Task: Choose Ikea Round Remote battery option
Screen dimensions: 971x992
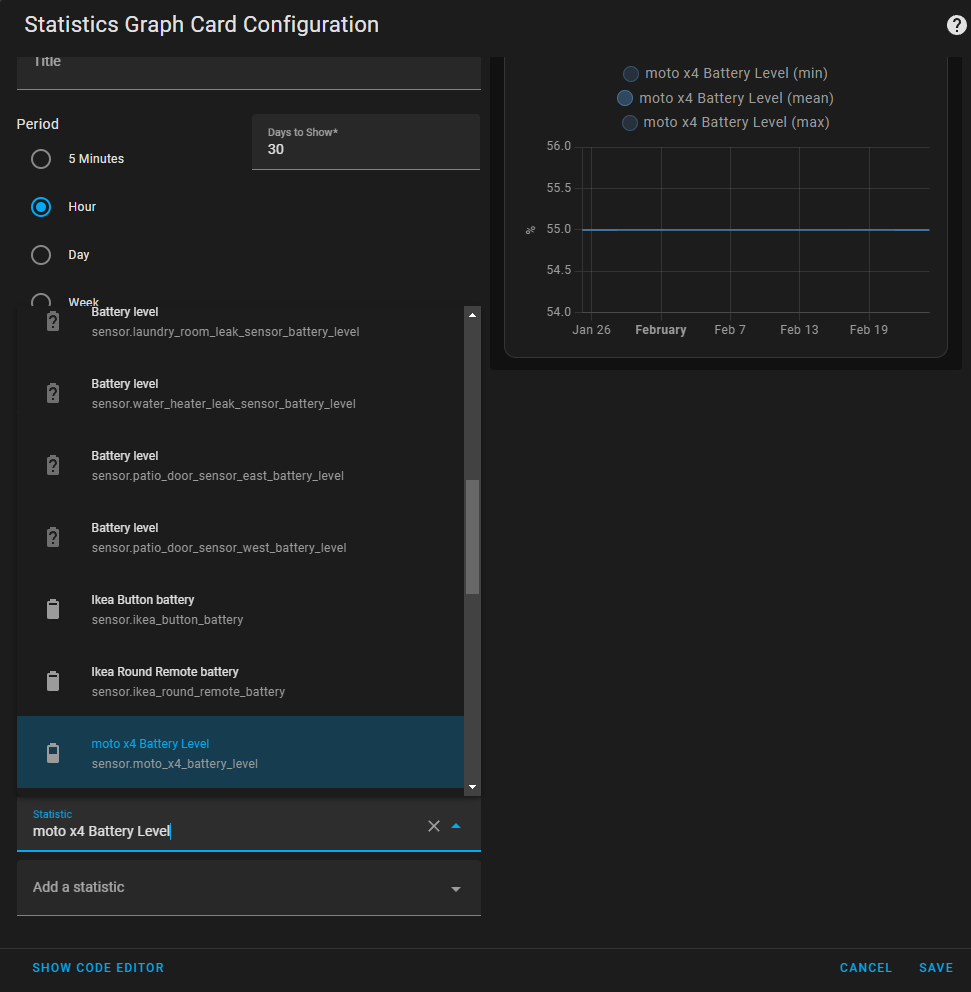Action: (240, 681)
